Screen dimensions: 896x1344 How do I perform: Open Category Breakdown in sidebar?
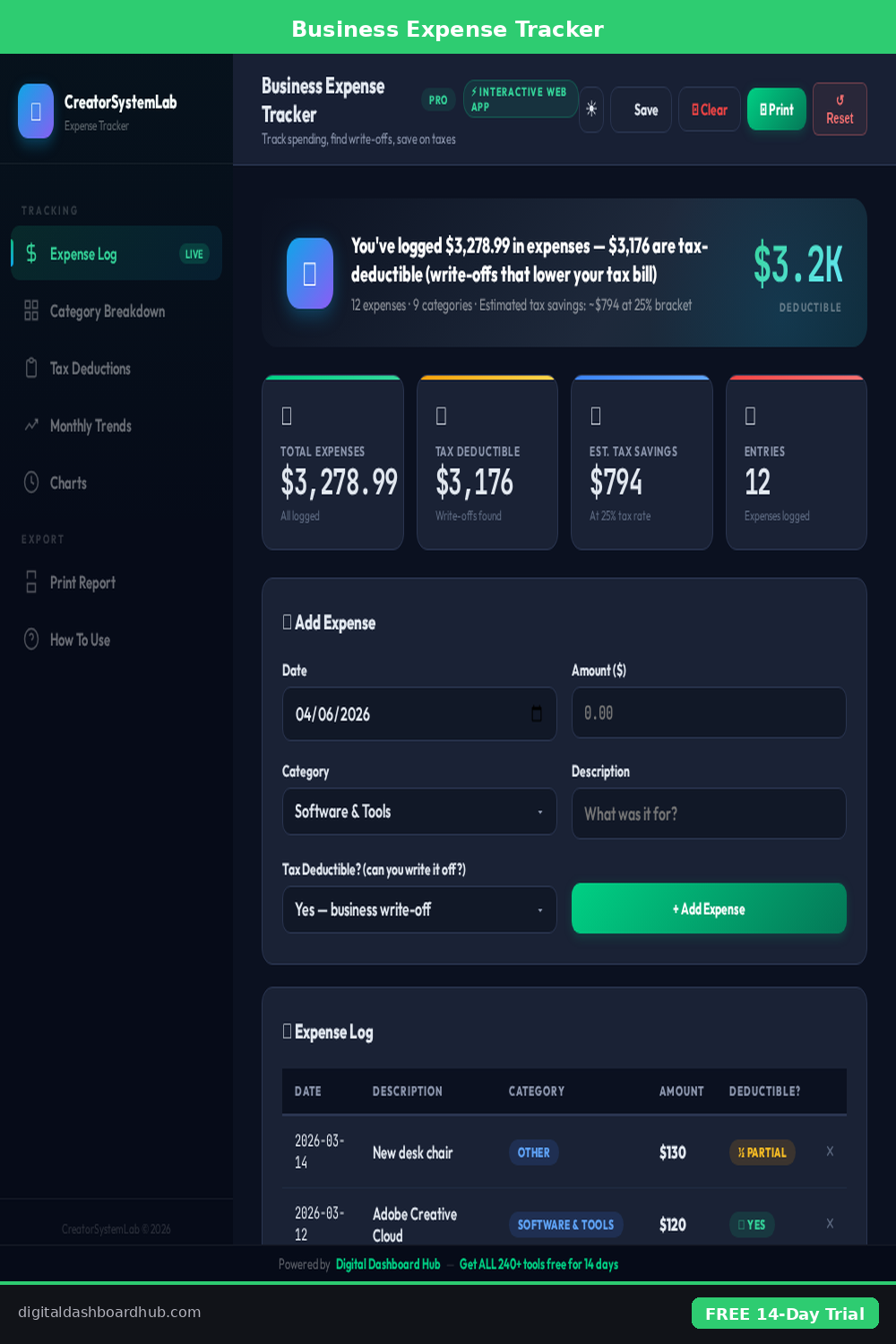108,312
